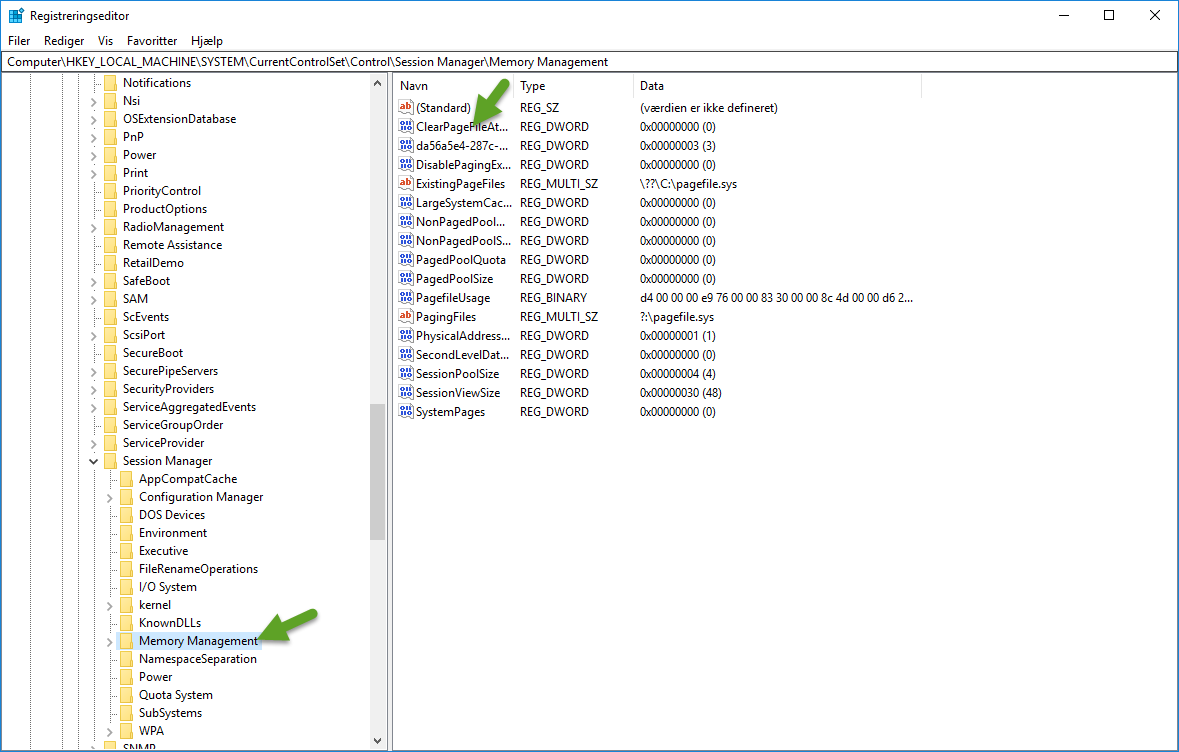Open the Filer menu
Viewport: 1179px width, 752px height.
point(19,41)
